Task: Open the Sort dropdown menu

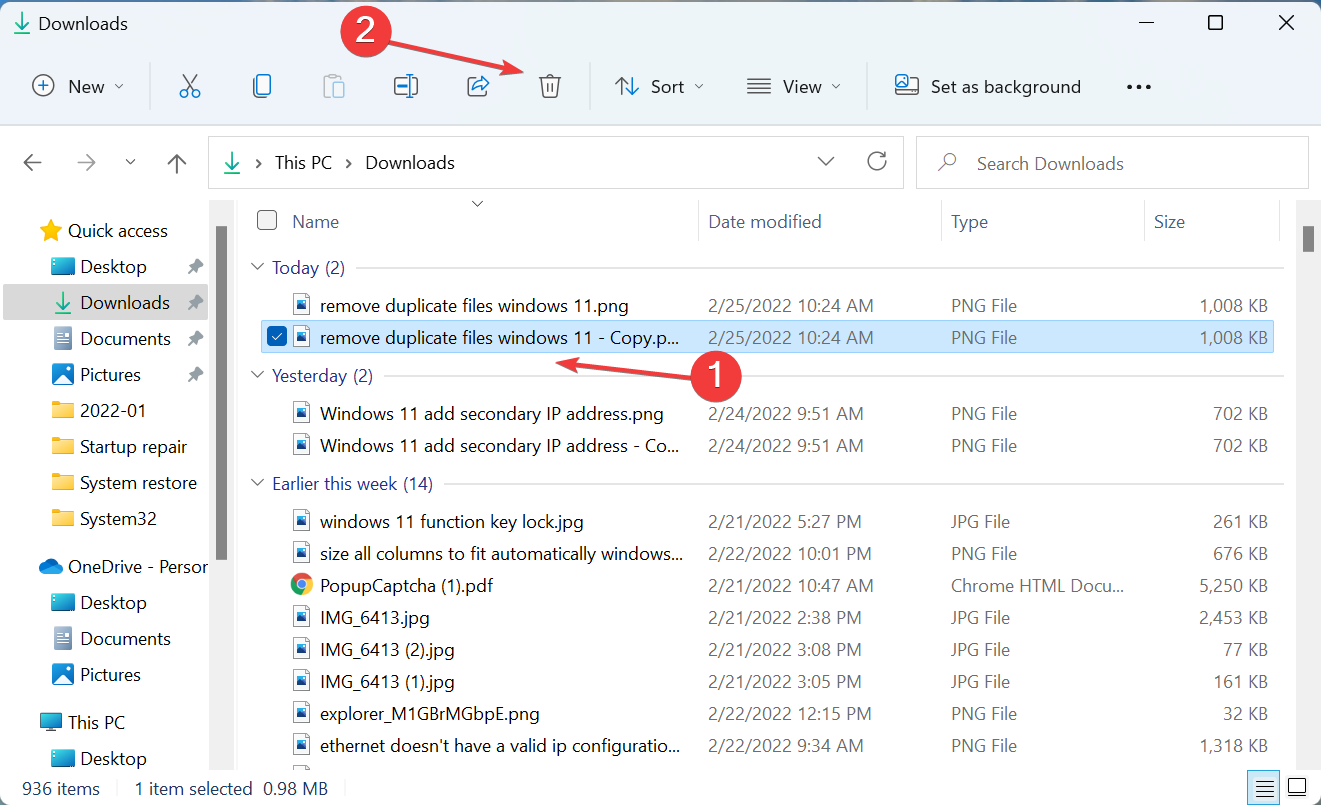Action: coord(658,87)
